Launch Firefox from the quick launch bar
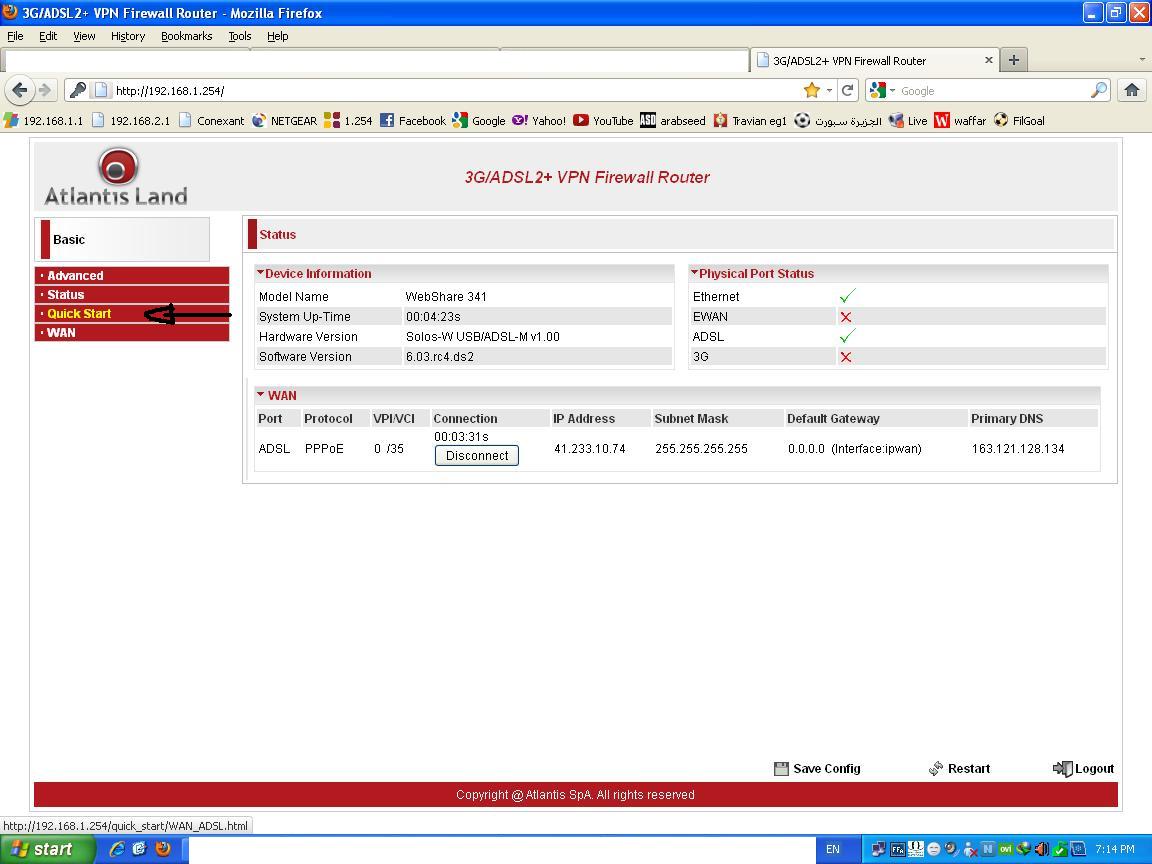 [163, 849]
